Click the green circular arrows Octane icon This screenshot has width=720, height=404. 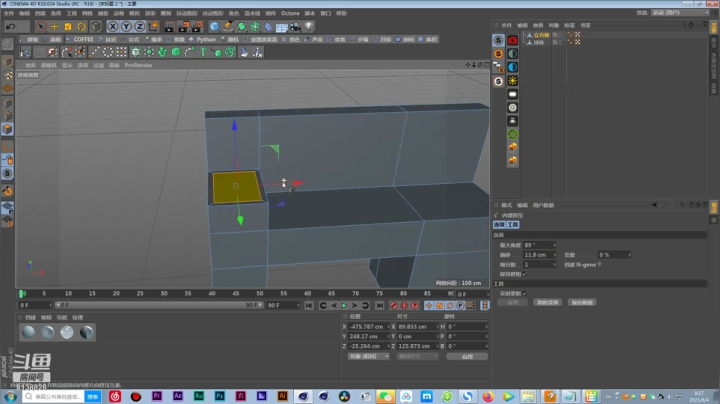pos(512,135)
